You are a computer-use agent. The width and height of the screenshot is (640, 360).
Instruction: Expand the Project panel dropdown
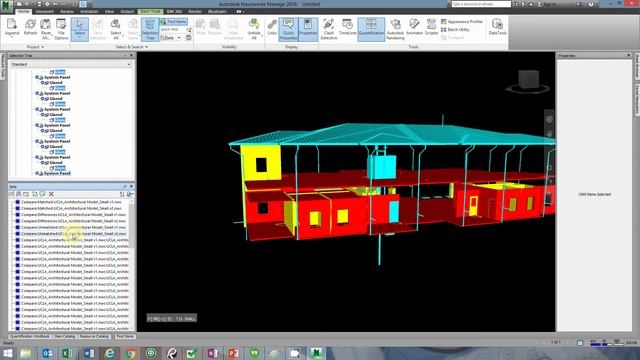point(35,47)
